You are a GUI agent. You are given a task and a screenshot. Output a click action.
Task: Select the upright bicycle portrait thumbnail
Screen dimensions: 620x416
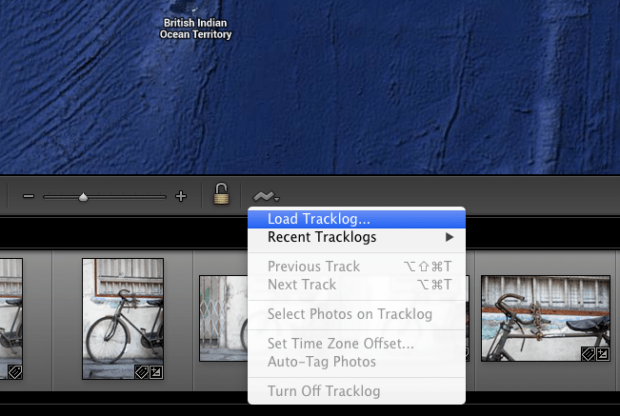[123, 319]
